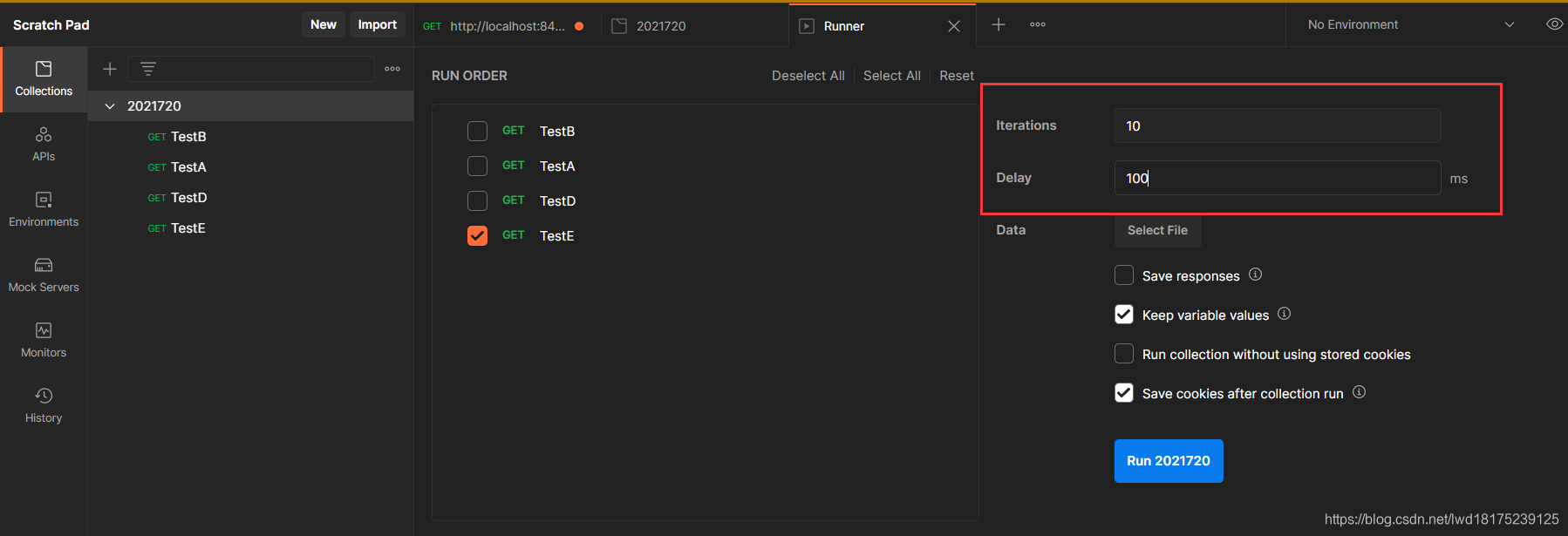
Task: Collapse the 2021720 collection
Action: point(110,106)
